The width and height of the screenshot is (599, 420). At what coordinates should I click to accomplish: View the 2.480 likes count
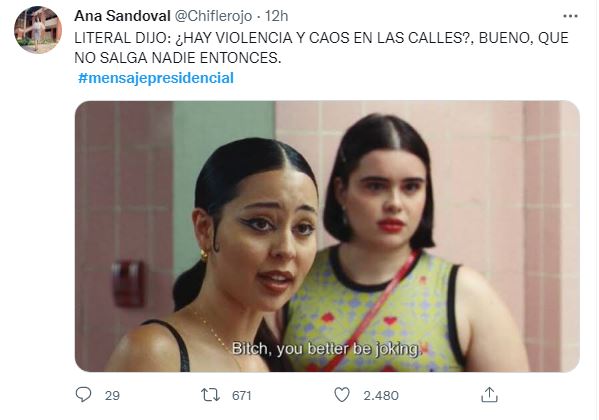(381, 396)
